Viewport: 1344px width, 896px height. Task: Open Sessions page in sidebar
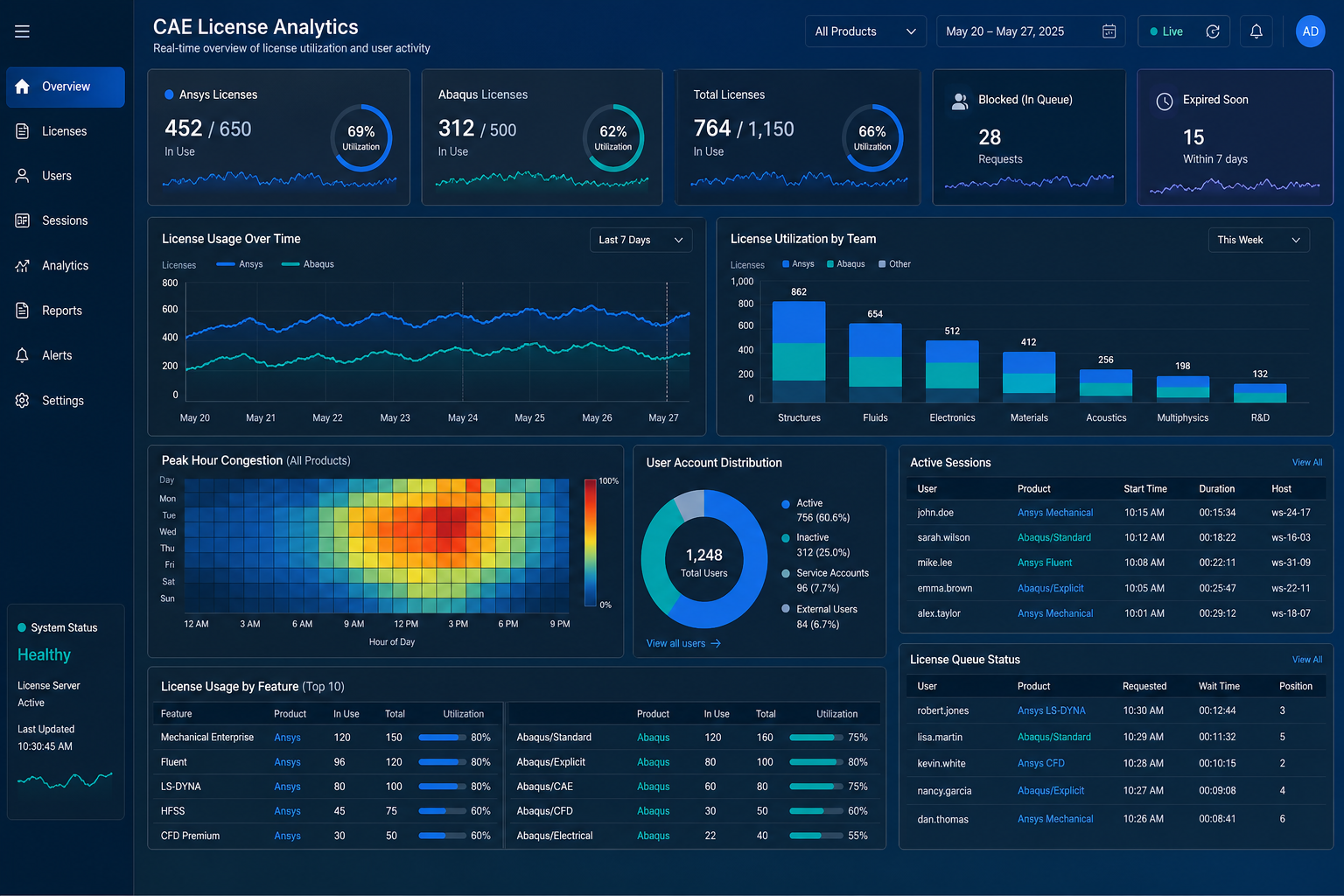[66, 220]
